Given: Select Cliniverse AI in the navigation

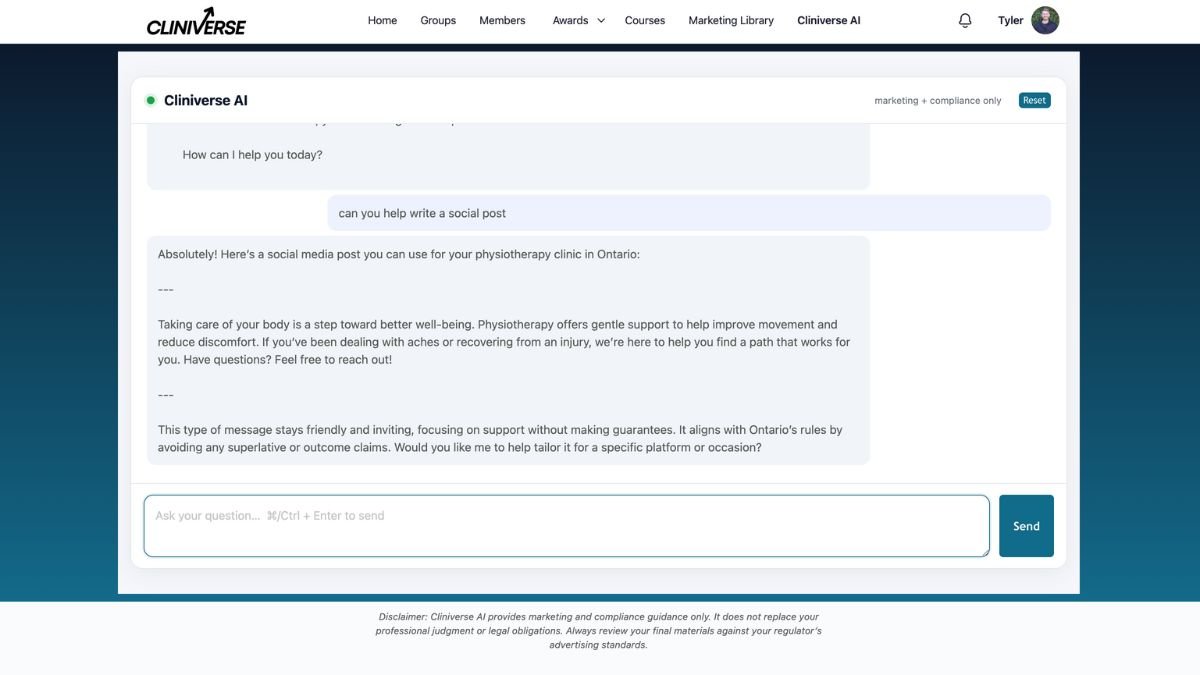Looking at the screenshot, I should tap(829, 20).
